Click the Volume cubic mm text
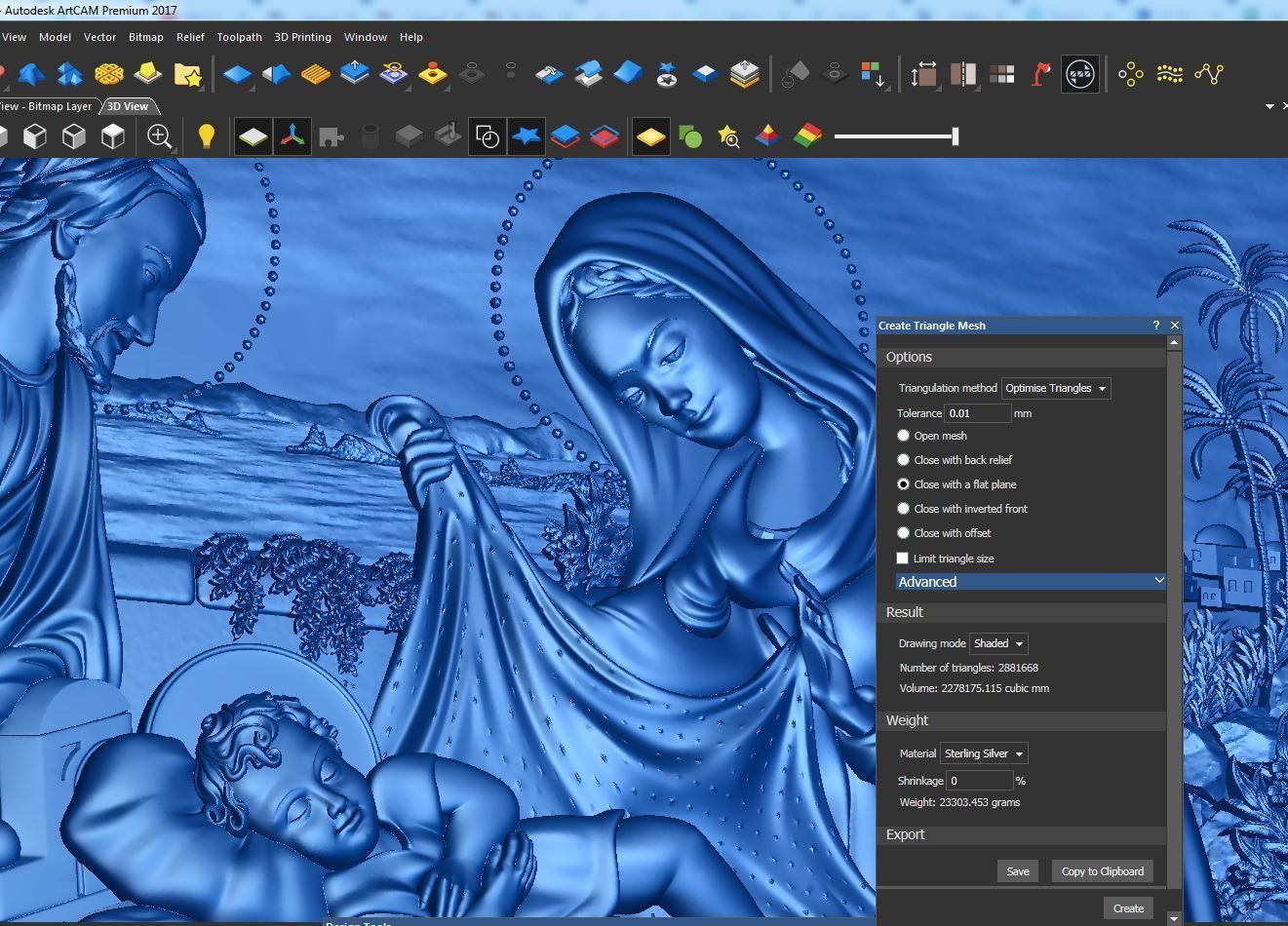 tap(974, 688)
